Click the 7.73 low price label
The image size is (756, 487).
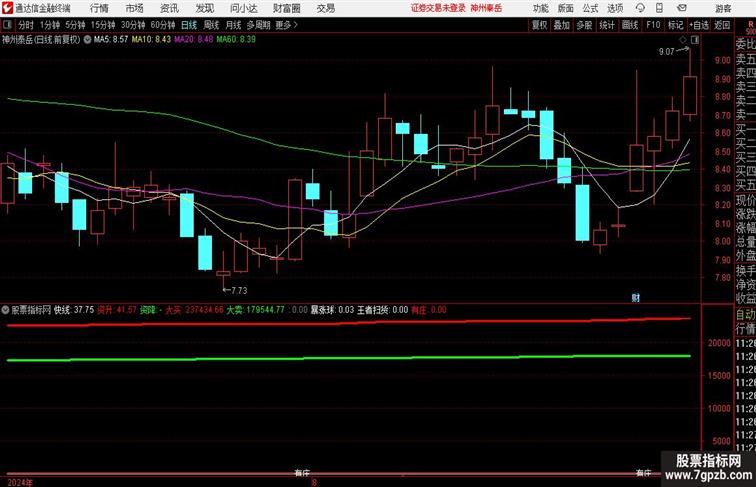pos(239,290)
